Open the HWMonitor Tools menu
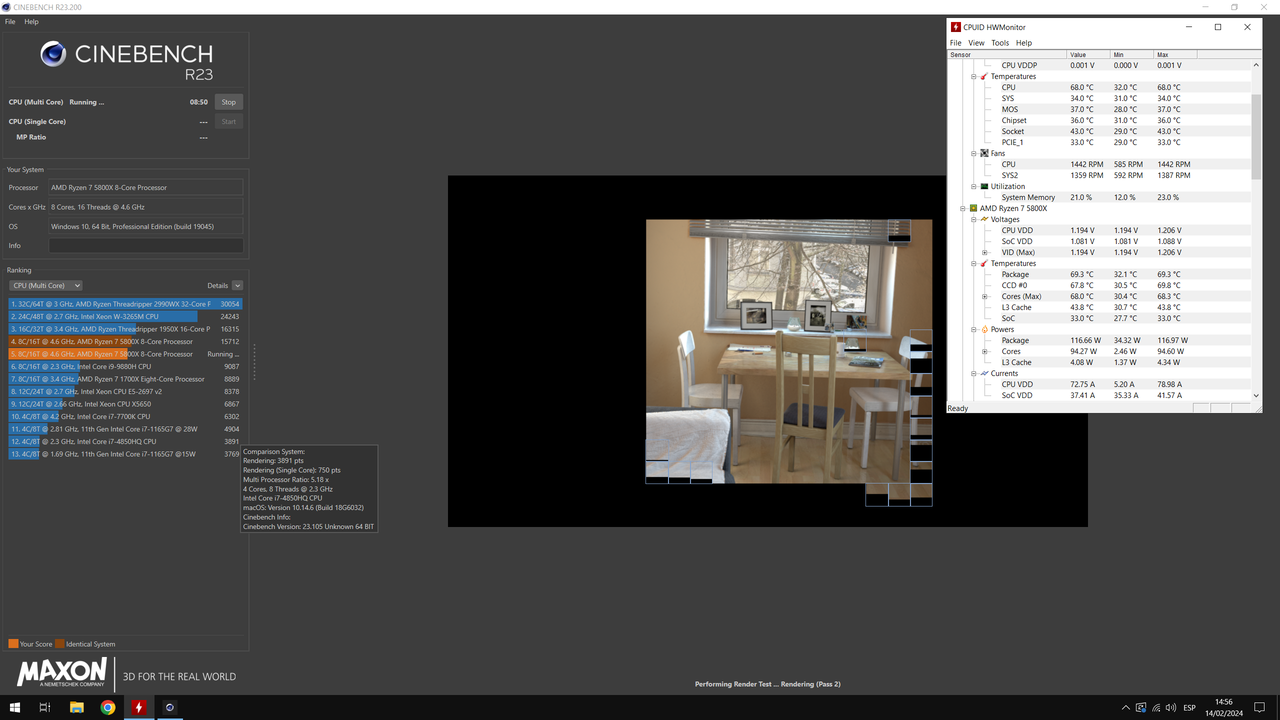The width and height of the screenshot is (1280, 720). coord(1000,43)
